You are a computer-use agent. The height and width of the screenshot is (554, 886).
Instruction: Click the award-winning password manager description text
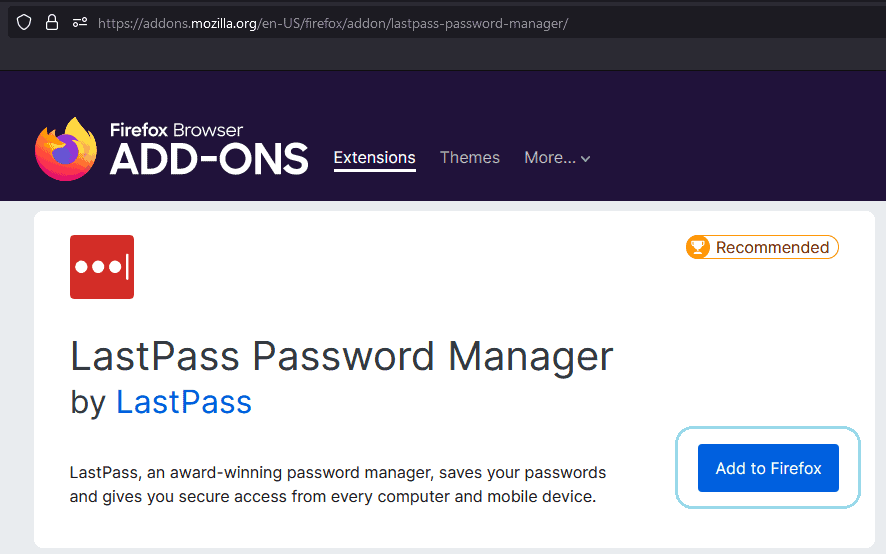pyautogui.click(x=338, y=484)
